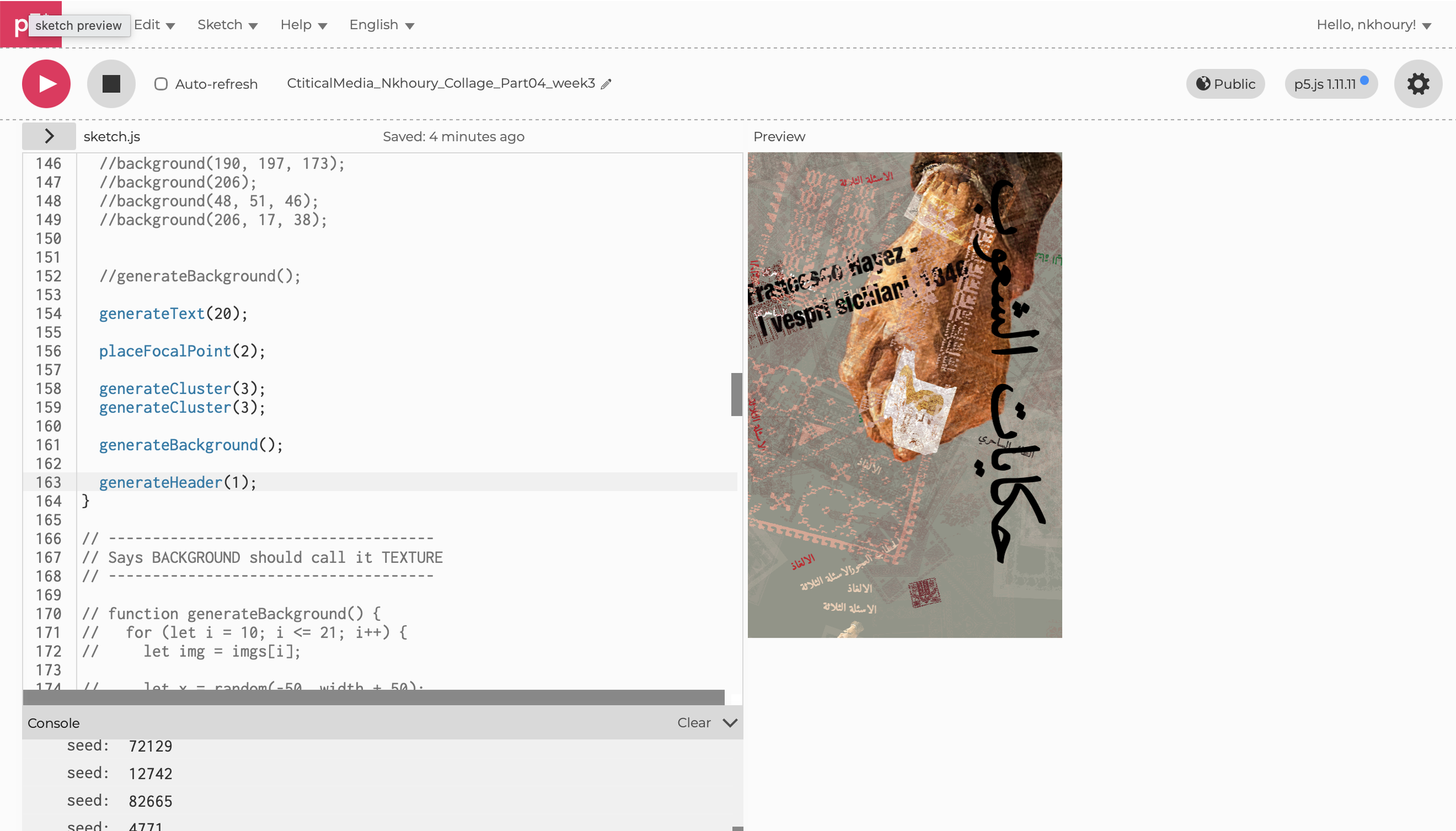Open the Hello, nkhoury! account menu
This screenshot has height=831, width=1456.
point(1374,25)
